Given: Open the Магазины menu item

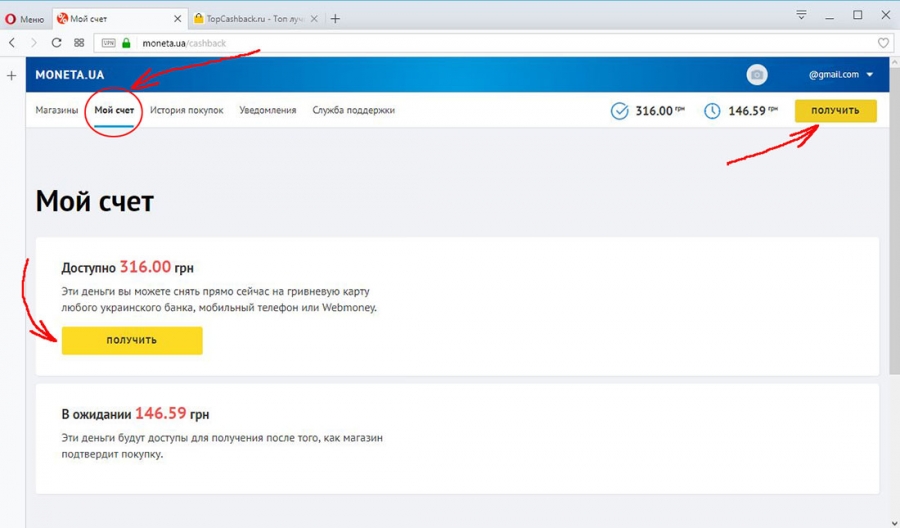Looking at the screenshot, I should click(x=57, y=110).
